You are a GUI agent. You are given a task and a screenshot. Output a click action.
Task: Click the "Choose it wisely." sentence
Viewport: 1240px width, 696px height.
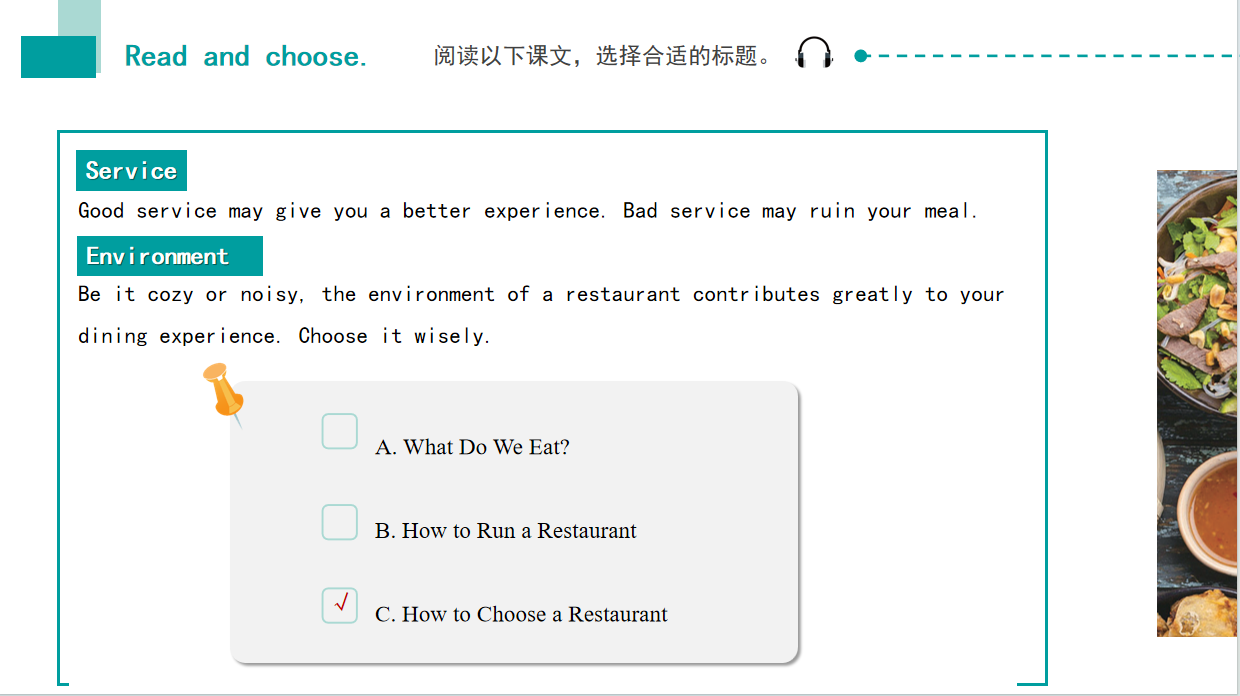pyautogui.click(x=394, y=336)
